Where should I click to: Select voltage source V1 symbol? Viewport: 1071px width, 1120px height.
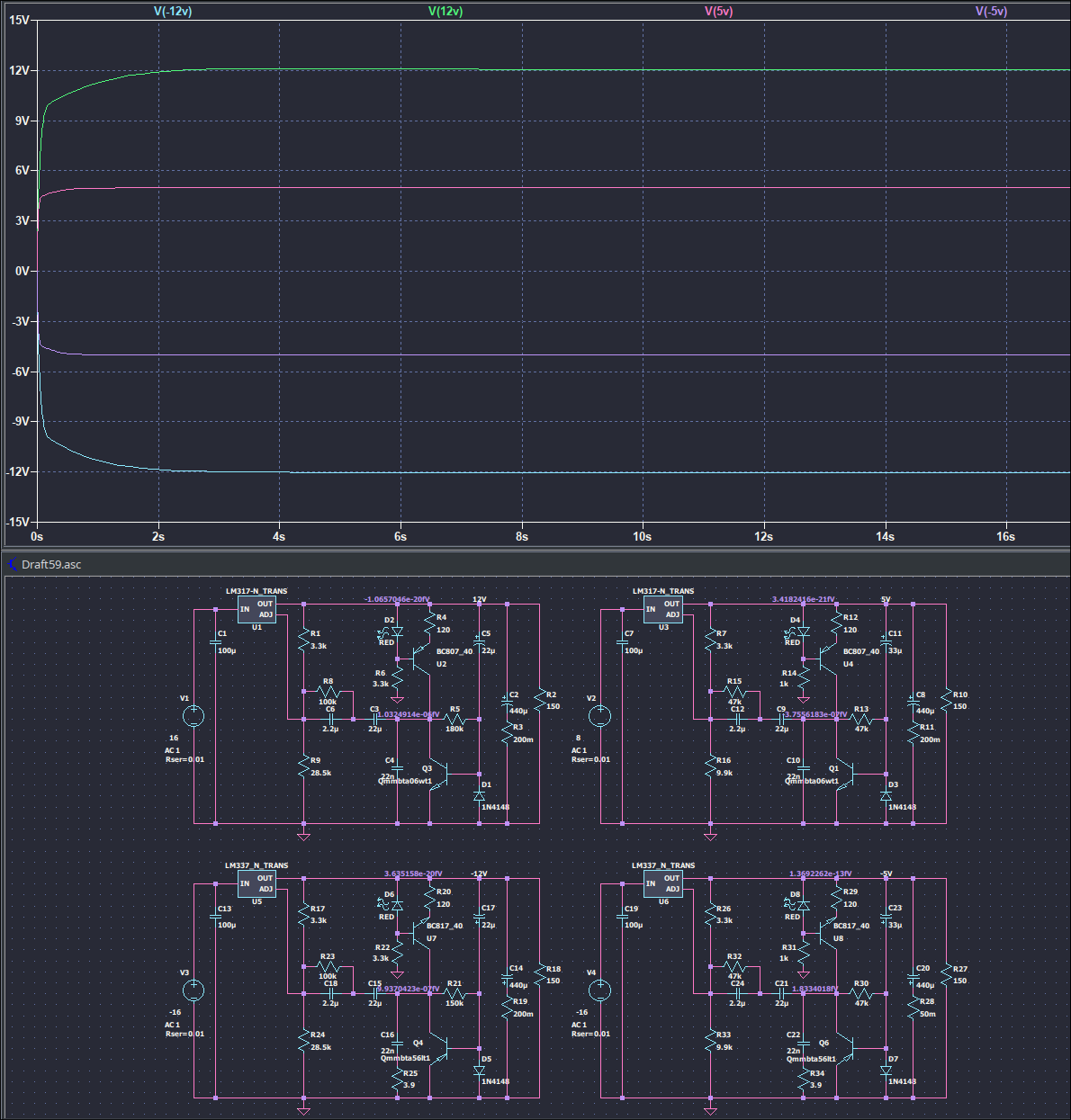click(x=193, y=716)
